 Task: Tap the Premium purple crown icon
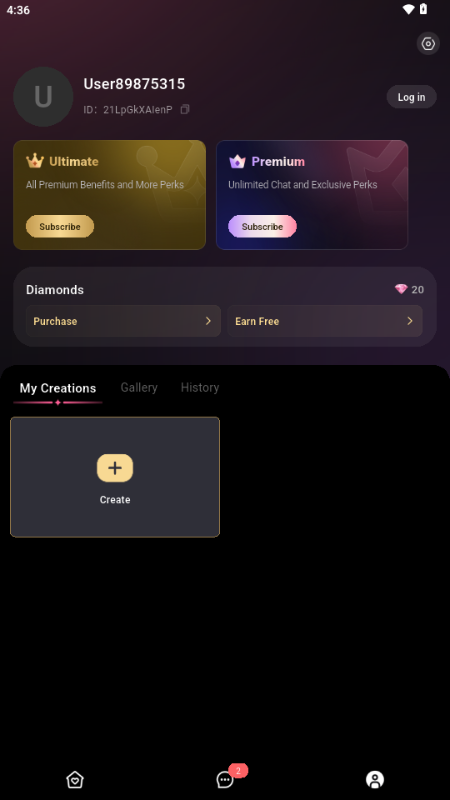pos(237,162)
